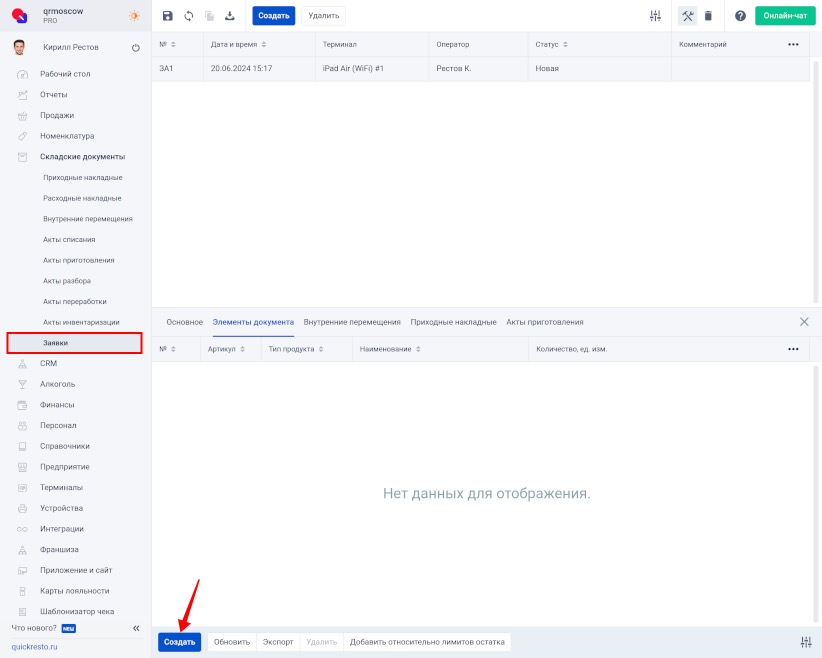Open the Внутренние перемещения tab in details panel
The image size is (822, 658).
[352, 322]
